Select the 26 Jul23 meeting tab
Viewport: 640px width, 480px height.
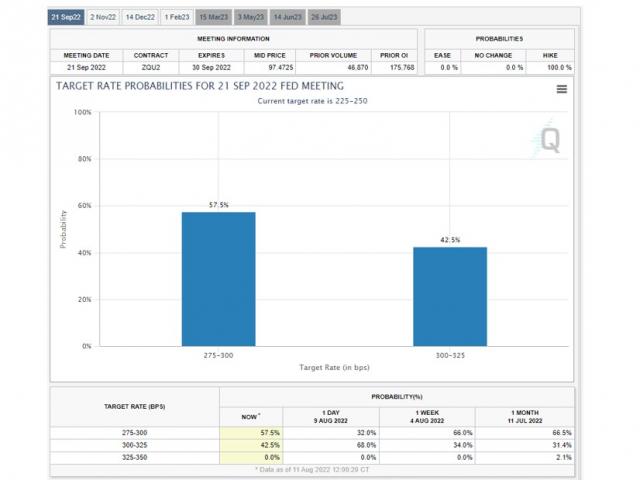pyautogui.click(x=326, y=17)
